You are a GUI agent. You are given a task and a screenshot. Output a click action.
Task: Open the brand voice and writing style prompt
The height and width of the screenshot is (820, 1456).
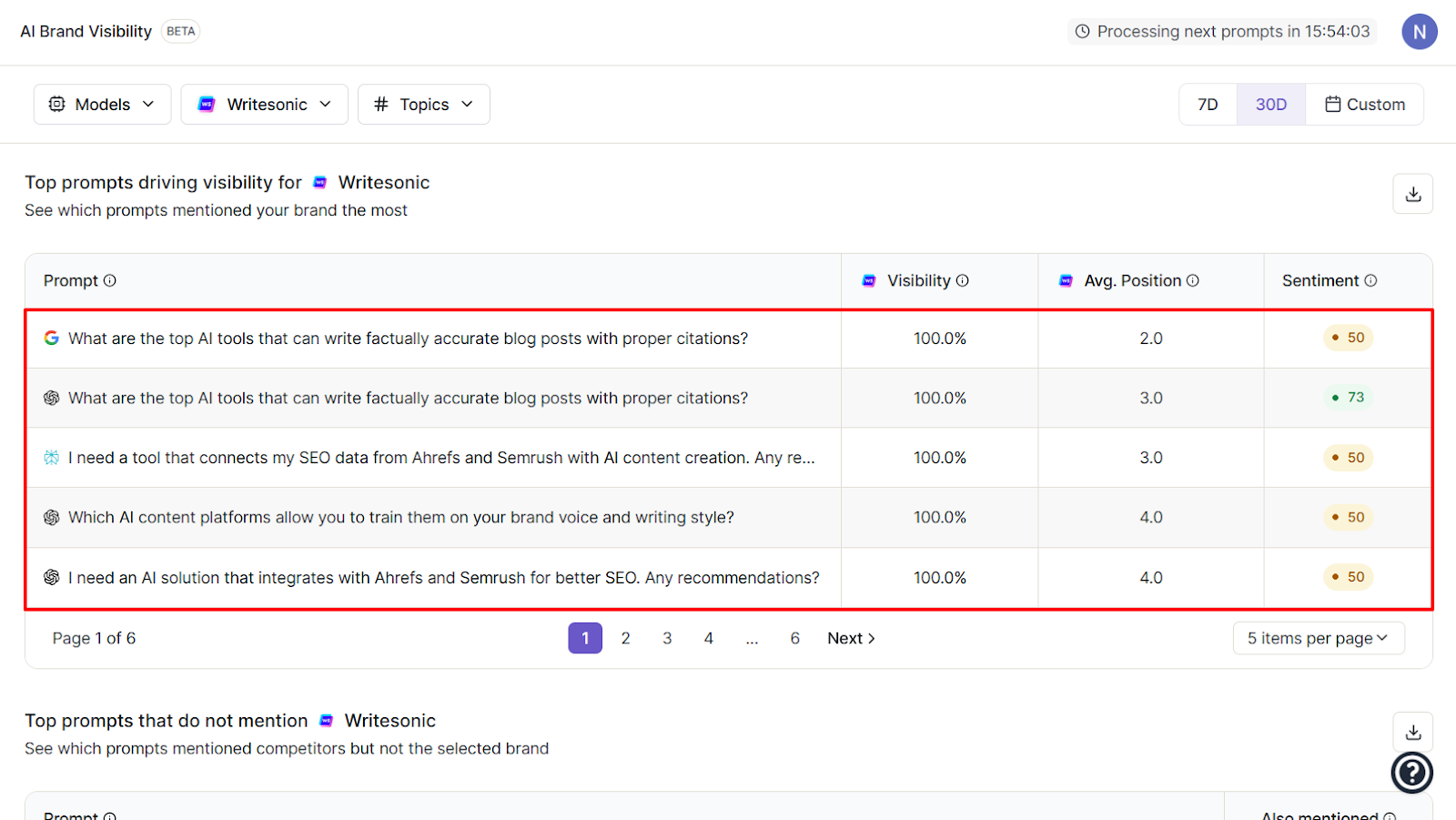tap(401, 517)
